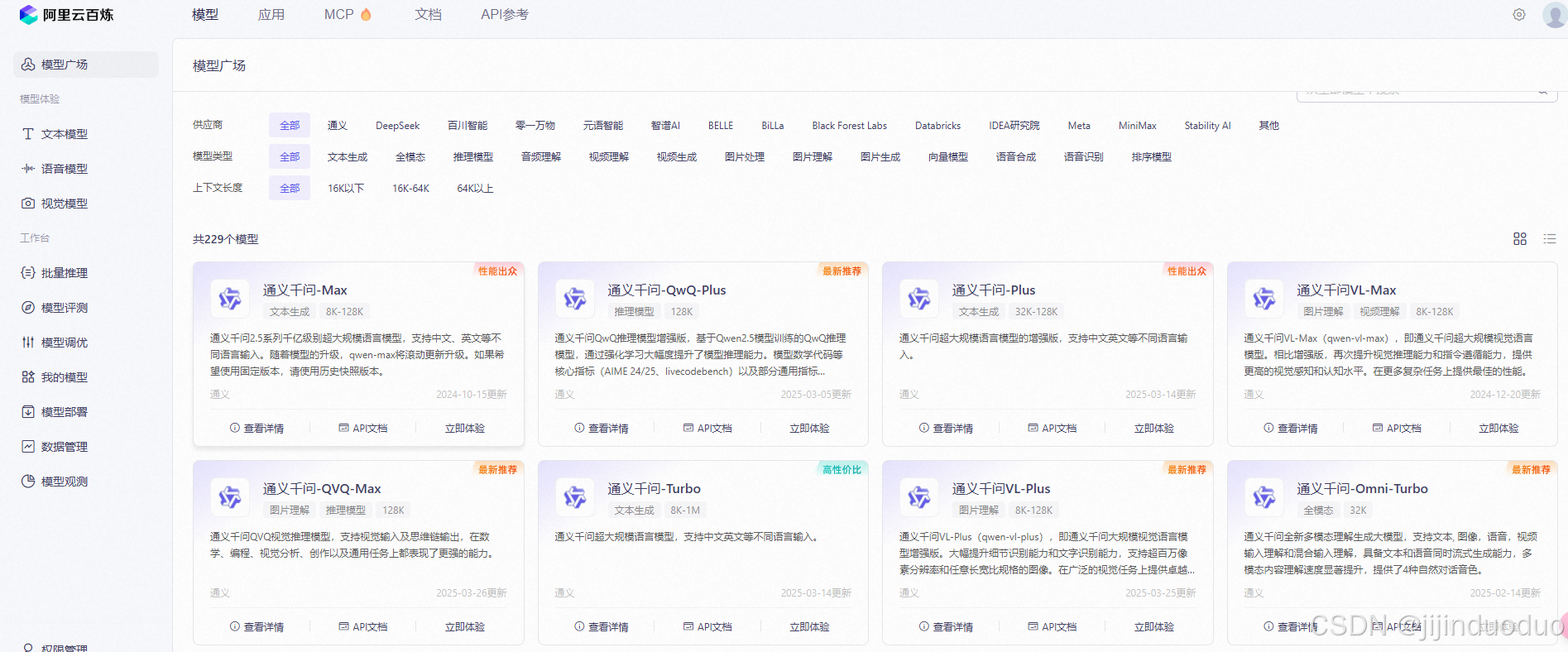View details of 通义千问-QwQ-Plus
Image resolution: width=1568 pixels, height=652 pixels.
(x=602, y=429)
